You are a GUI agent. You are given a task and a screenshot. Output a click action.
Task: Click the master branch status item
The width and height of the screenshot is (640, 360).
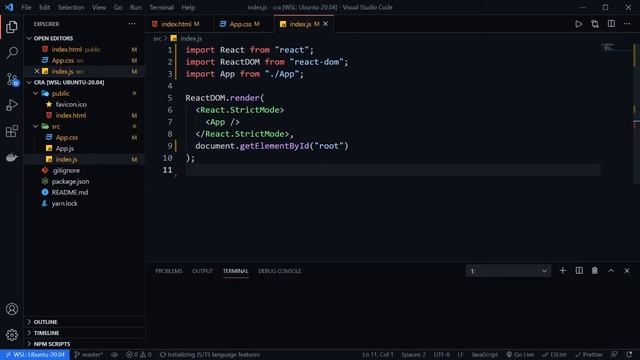coord(89,355)
